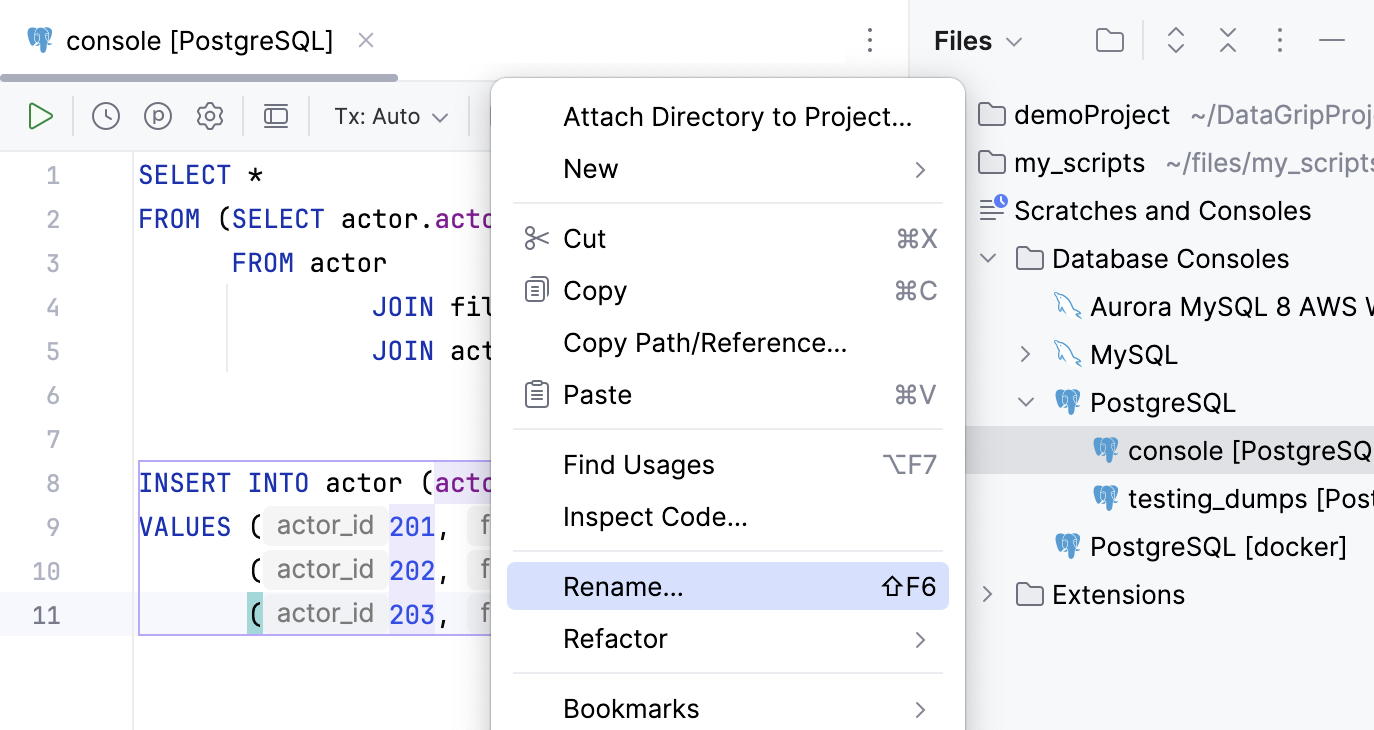The image size is (1374, 730).
Task: Open the editor tab bar three-dots menu
Action: [870, 40]
